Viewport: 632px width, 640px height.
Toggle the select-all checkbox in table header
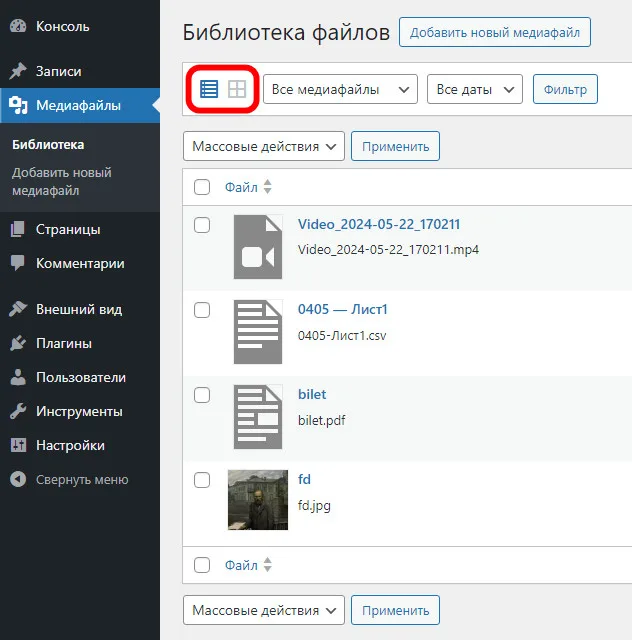point(202,187)
